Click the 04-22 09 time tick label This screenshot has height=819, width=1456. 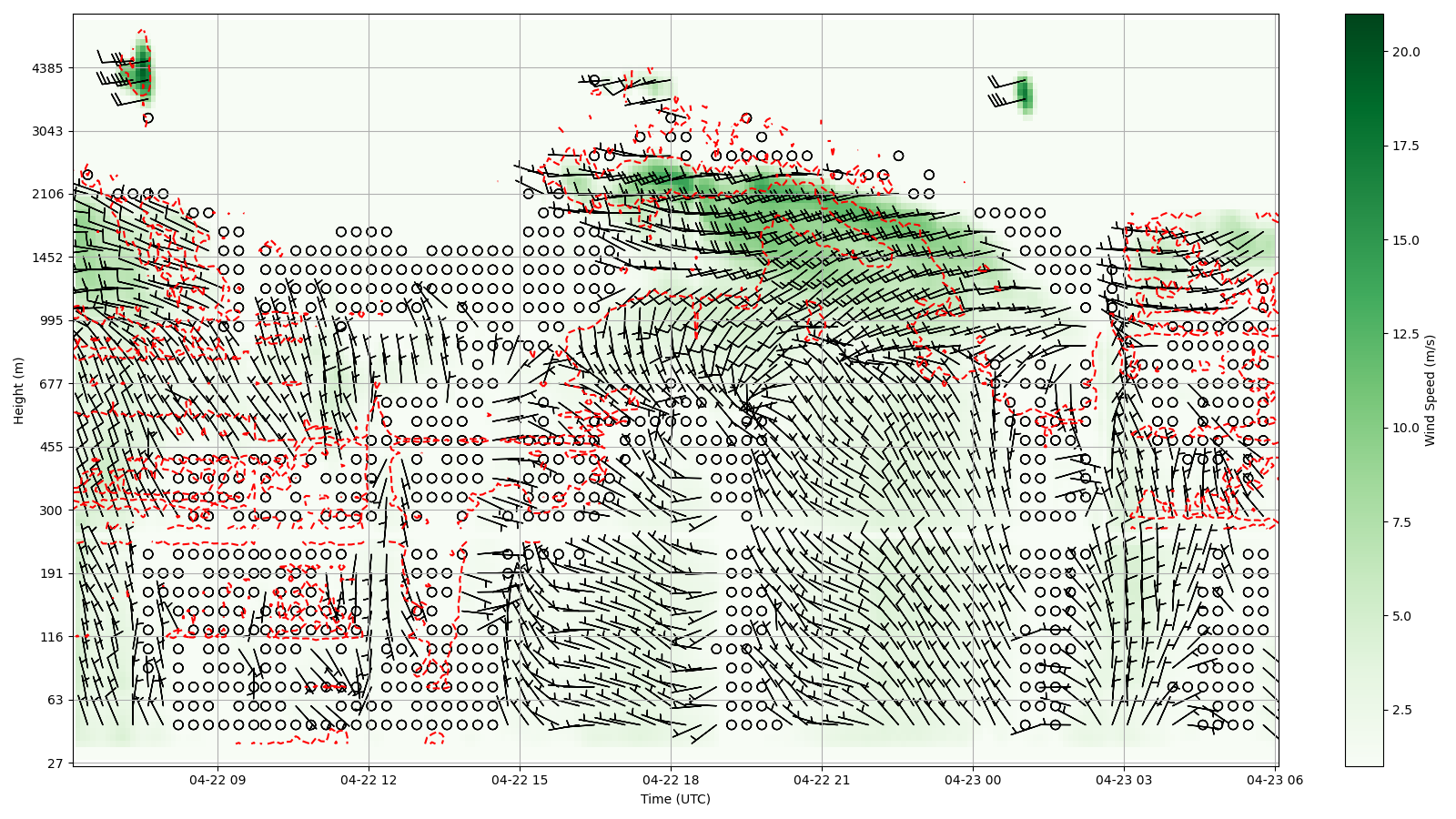tap(217, 779)
